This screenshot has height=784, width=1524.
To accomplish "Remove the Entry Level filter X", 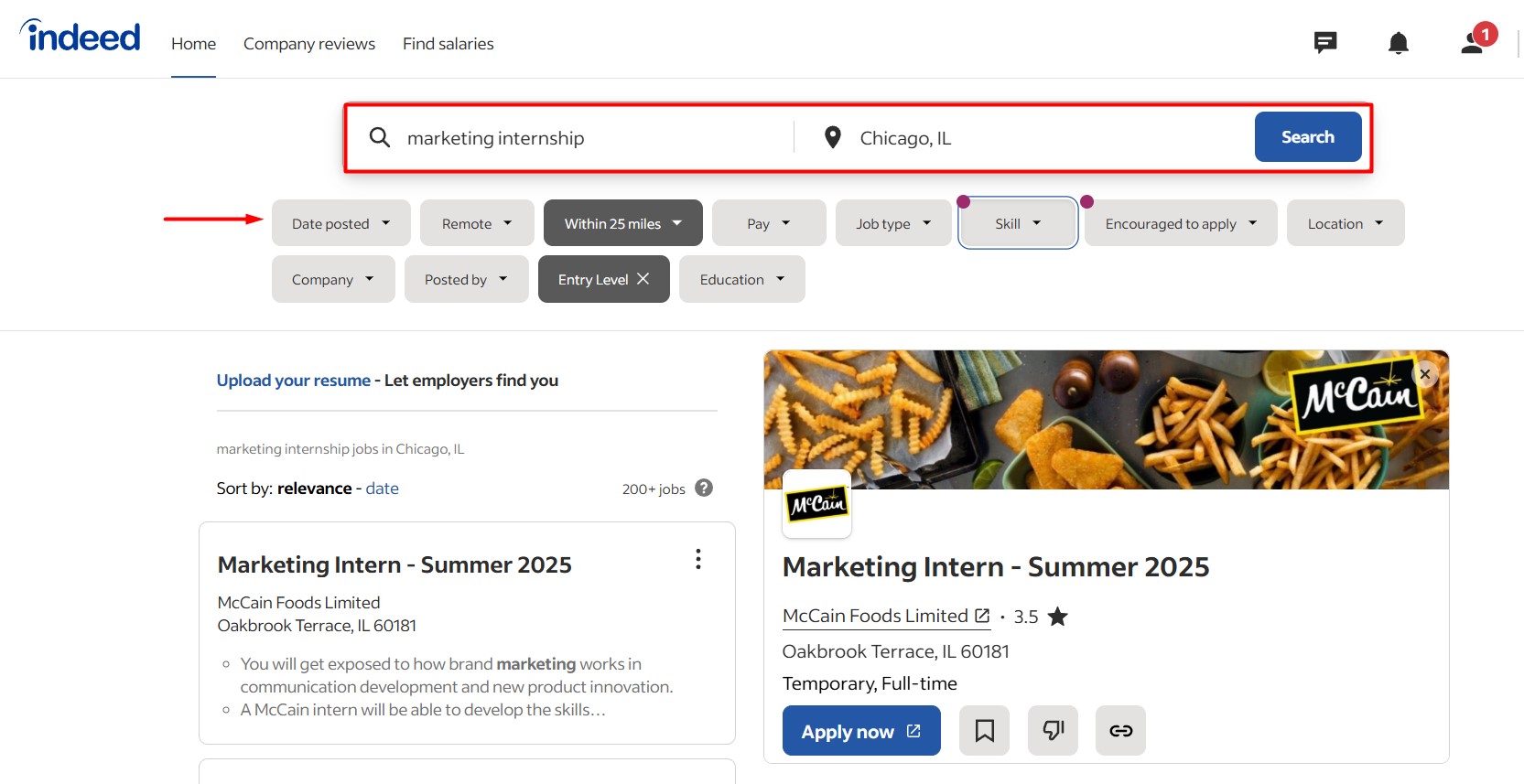I will 643,279.
